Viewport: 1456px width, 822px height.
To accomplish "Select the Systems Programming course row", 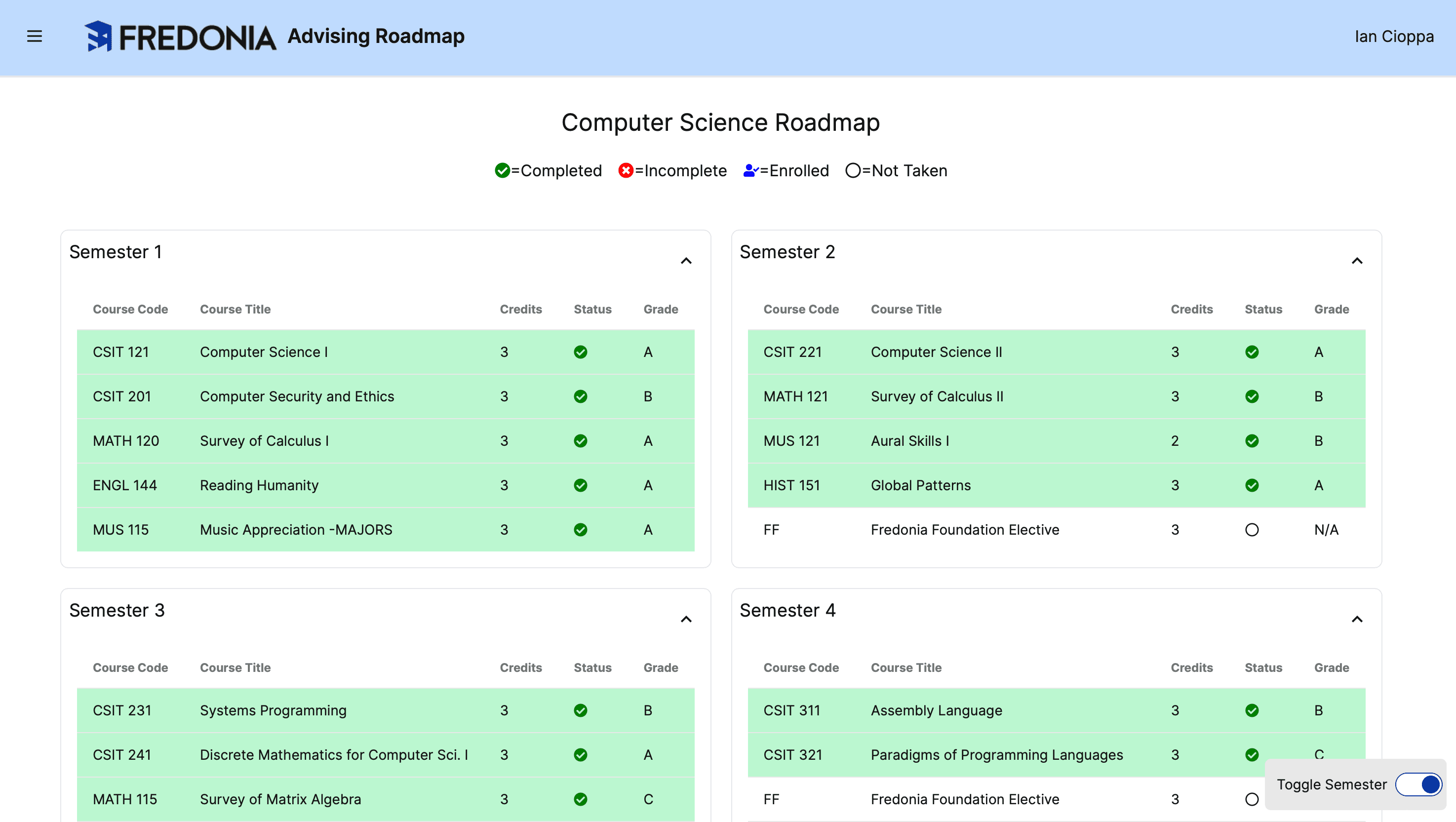I will [273, 710].
